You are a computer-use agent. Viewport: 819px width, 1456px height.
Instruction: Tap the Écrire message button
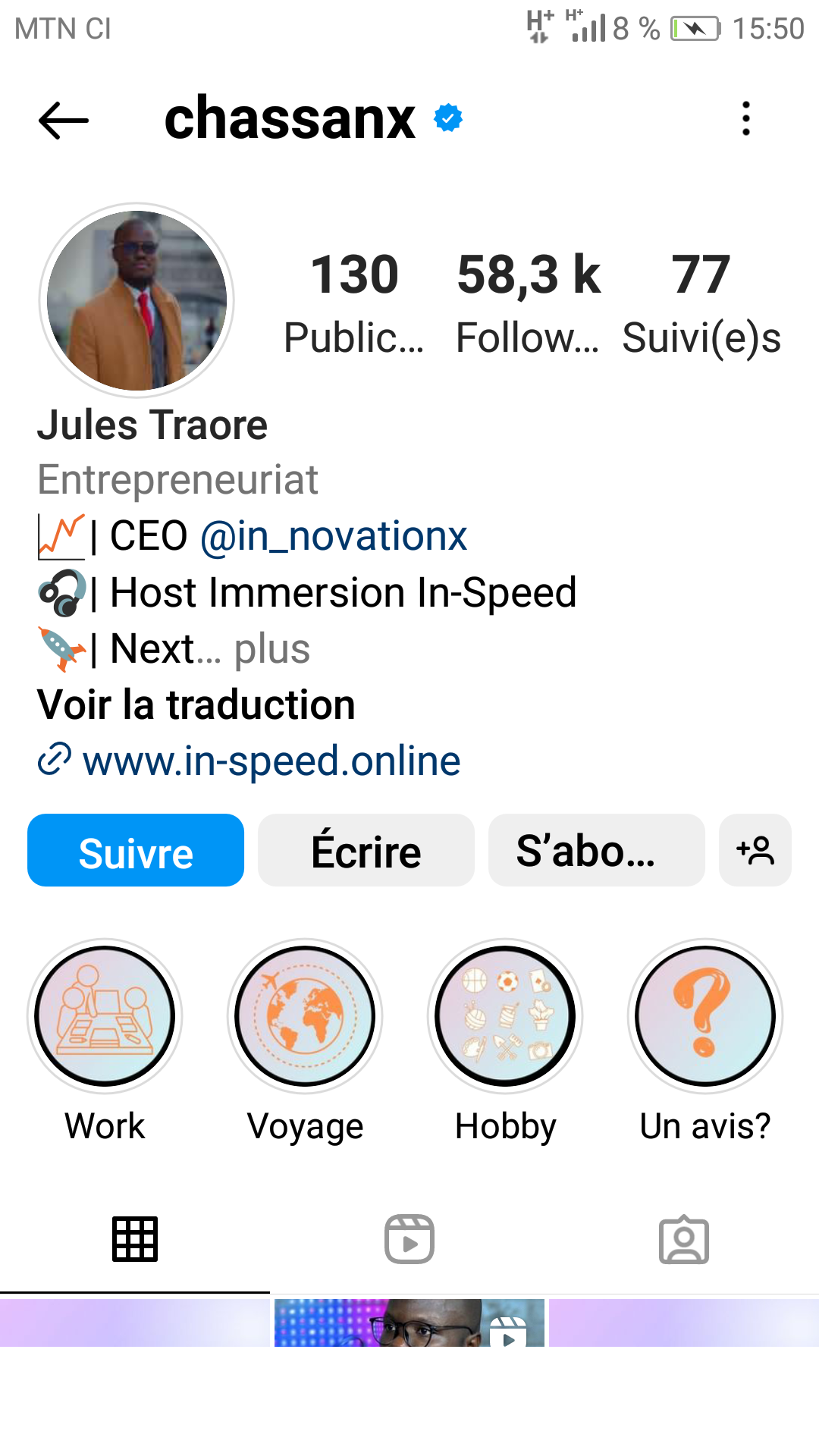(x=366, y=850)
